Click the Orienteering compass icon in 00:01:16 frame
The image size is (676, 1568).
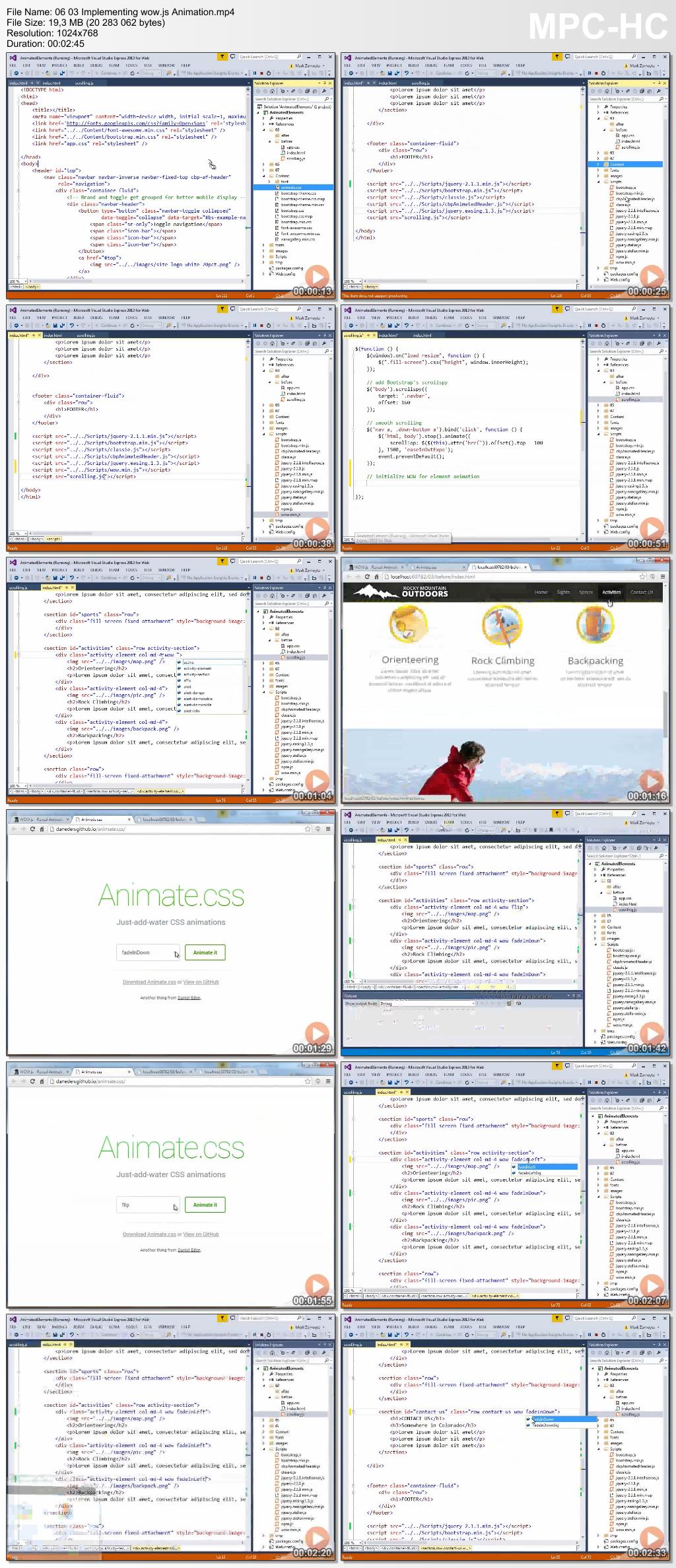pyautogui.click(x=409, y=625)
